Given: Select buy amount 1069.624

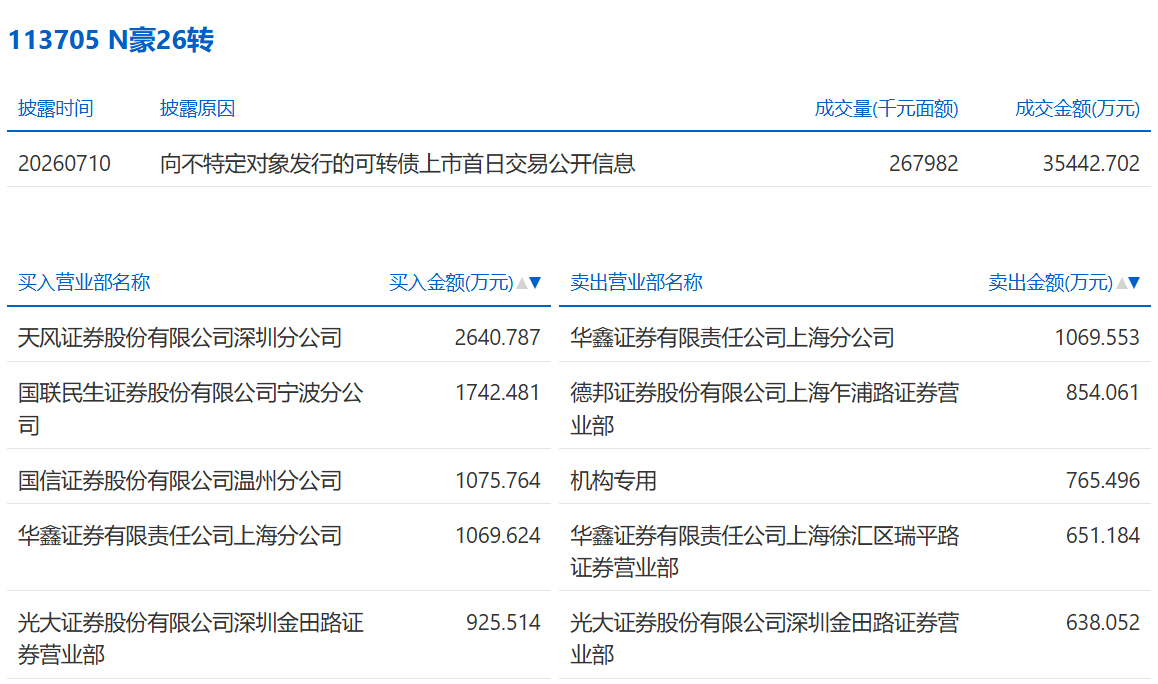Looking at the screenshot, I should pyautogui.click(x=497, y=536).
